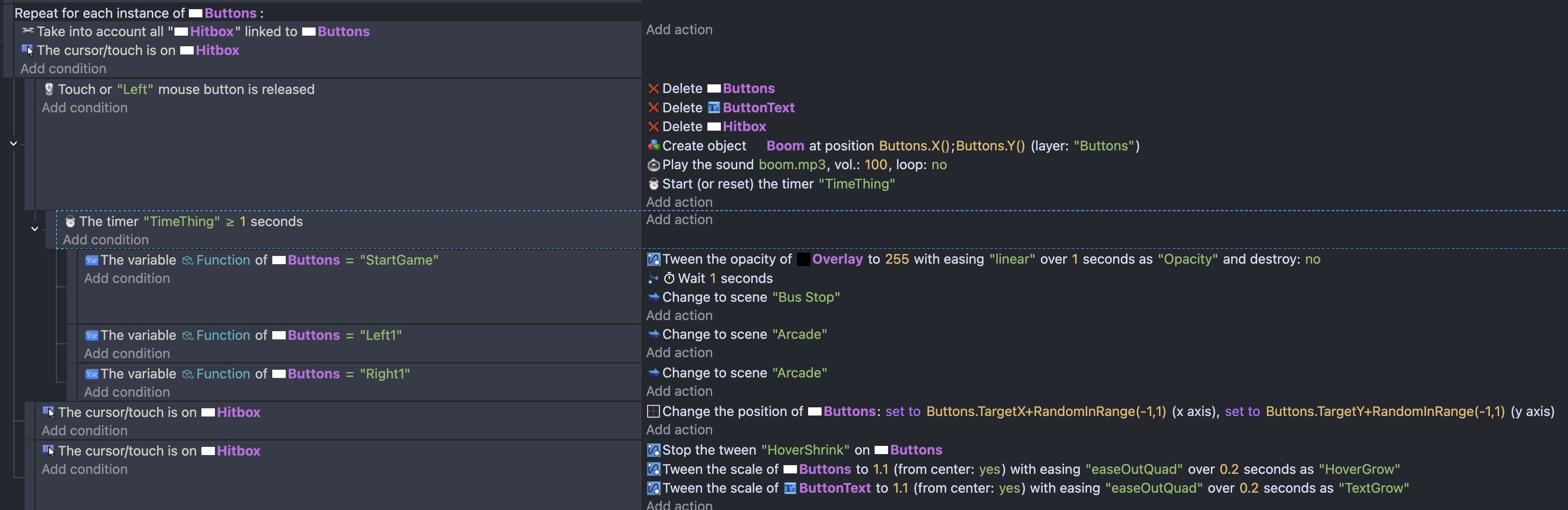Click the Create object Boom icon
Screen dimensions: 1568x510
pyautogui.click(x=653, y=146)
